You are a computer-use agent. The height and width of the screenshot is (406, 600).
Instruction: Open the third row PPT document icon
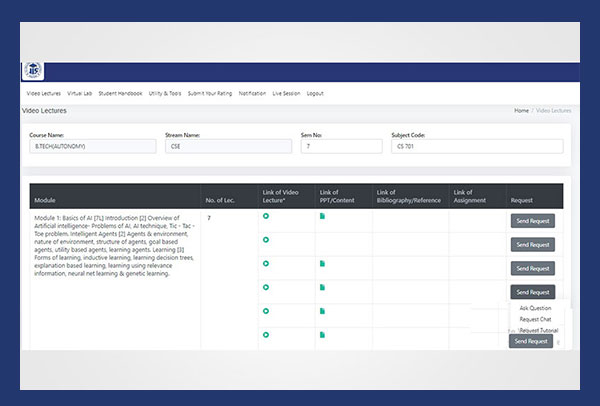click(x=322, y=263)
